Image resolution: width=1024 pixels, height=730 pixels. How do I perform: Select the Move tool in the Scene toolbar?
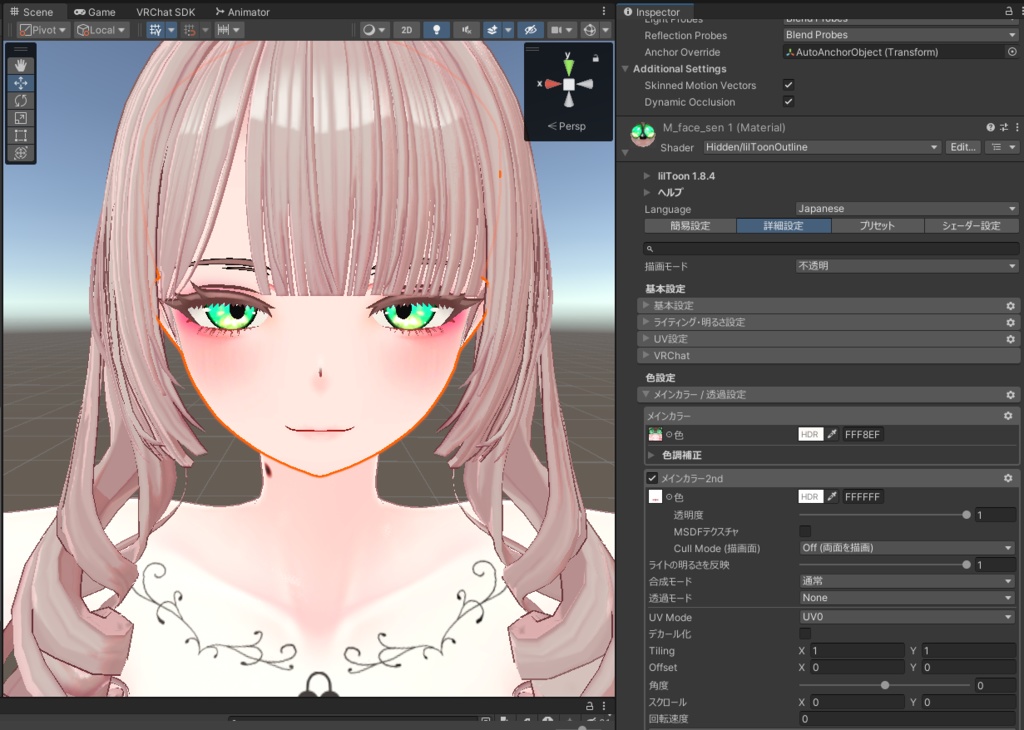tap(21, 82)
